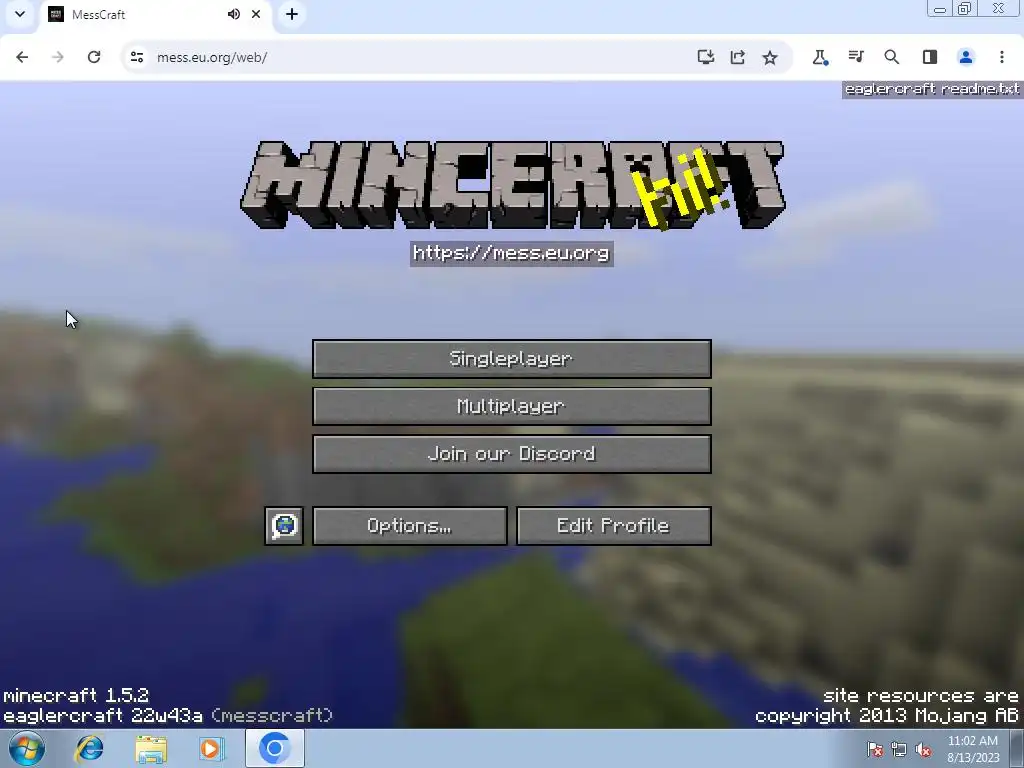Open Action Center flag in tray
This screenshot has height=768, width=1024.
(x=875, y=750)
